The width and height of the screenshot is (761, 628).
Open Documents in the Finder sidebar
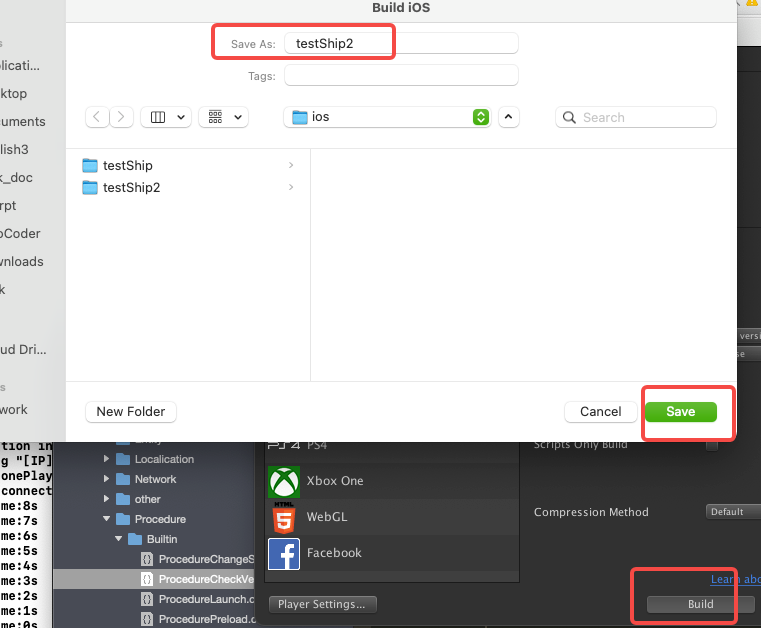pyautogui.click(x=23, y=121)
